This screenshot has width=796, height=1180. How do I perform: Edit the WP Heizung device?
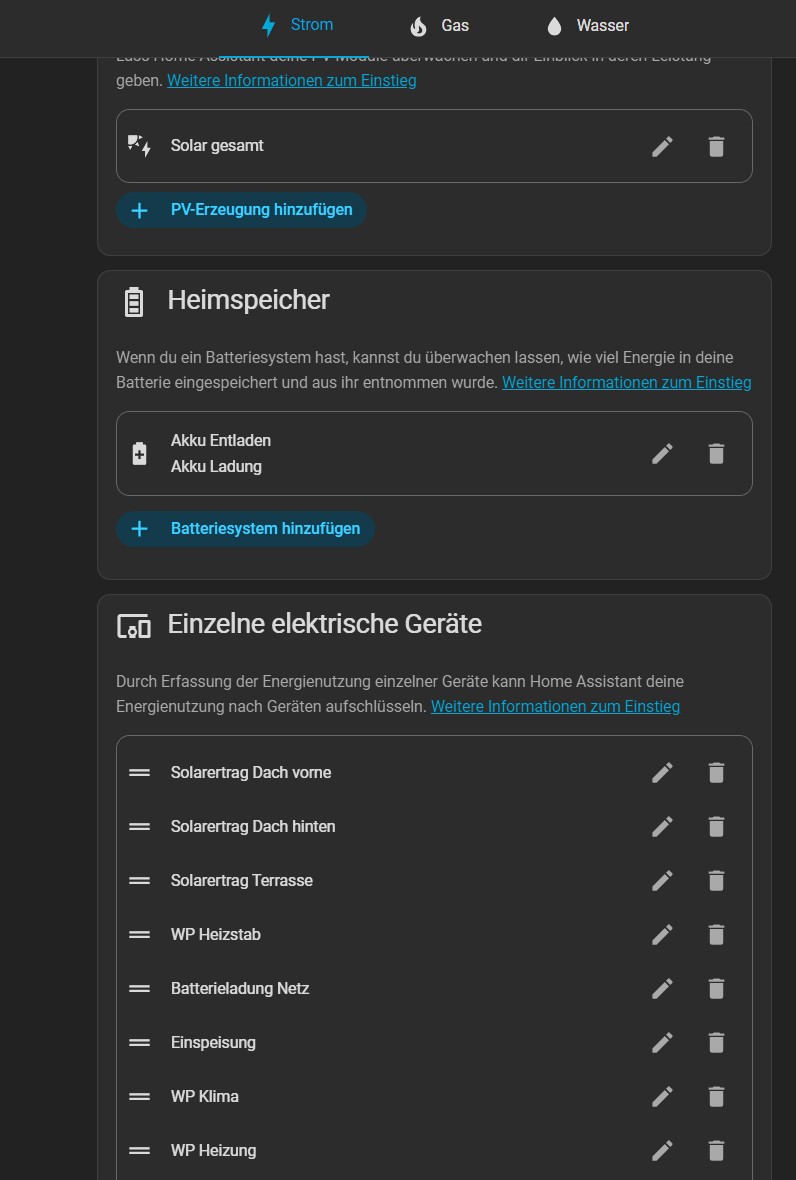click(x=662, y=1150)
